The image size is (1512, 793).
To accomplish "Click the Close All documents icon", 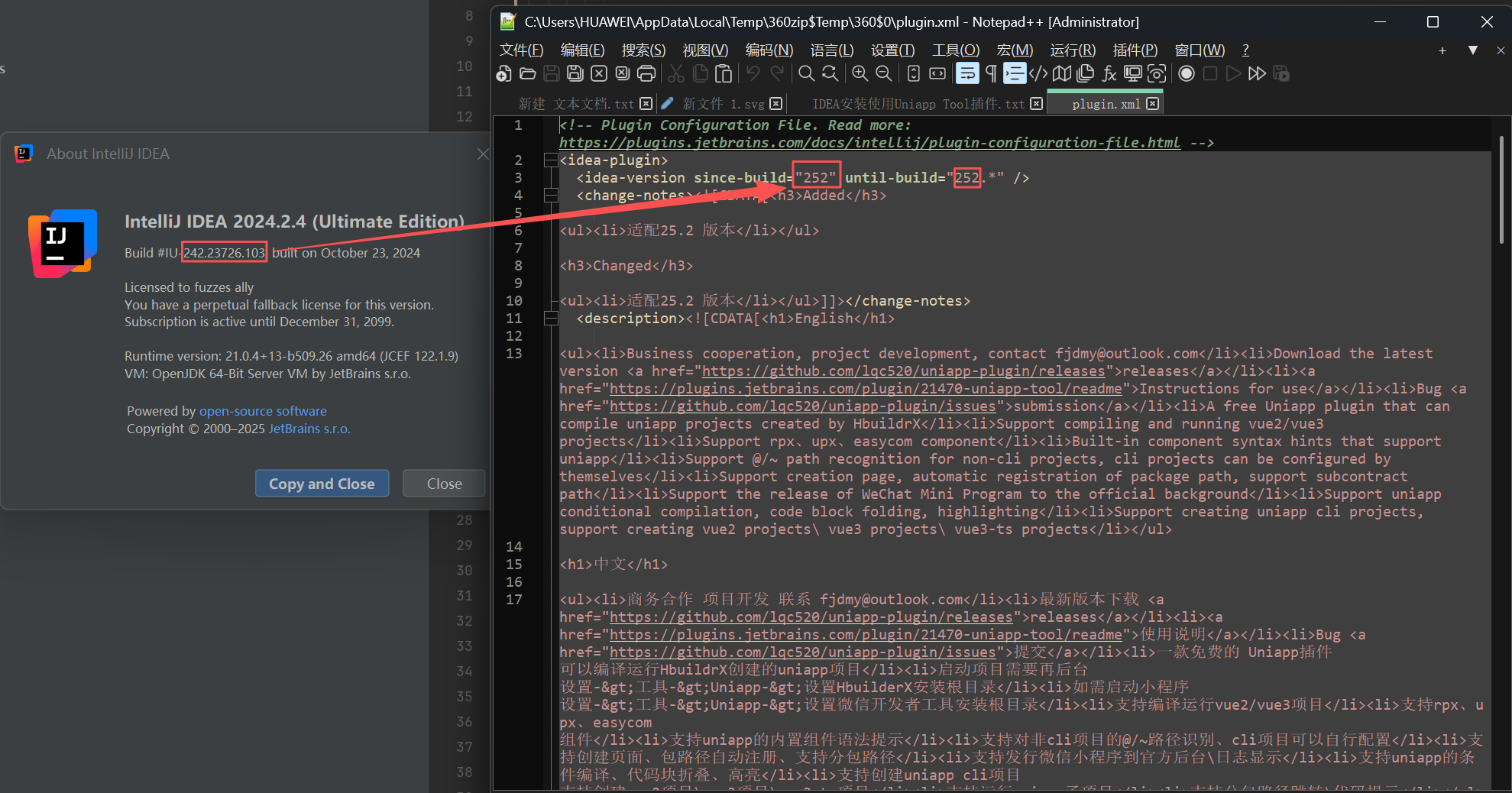I will [623, 74].
